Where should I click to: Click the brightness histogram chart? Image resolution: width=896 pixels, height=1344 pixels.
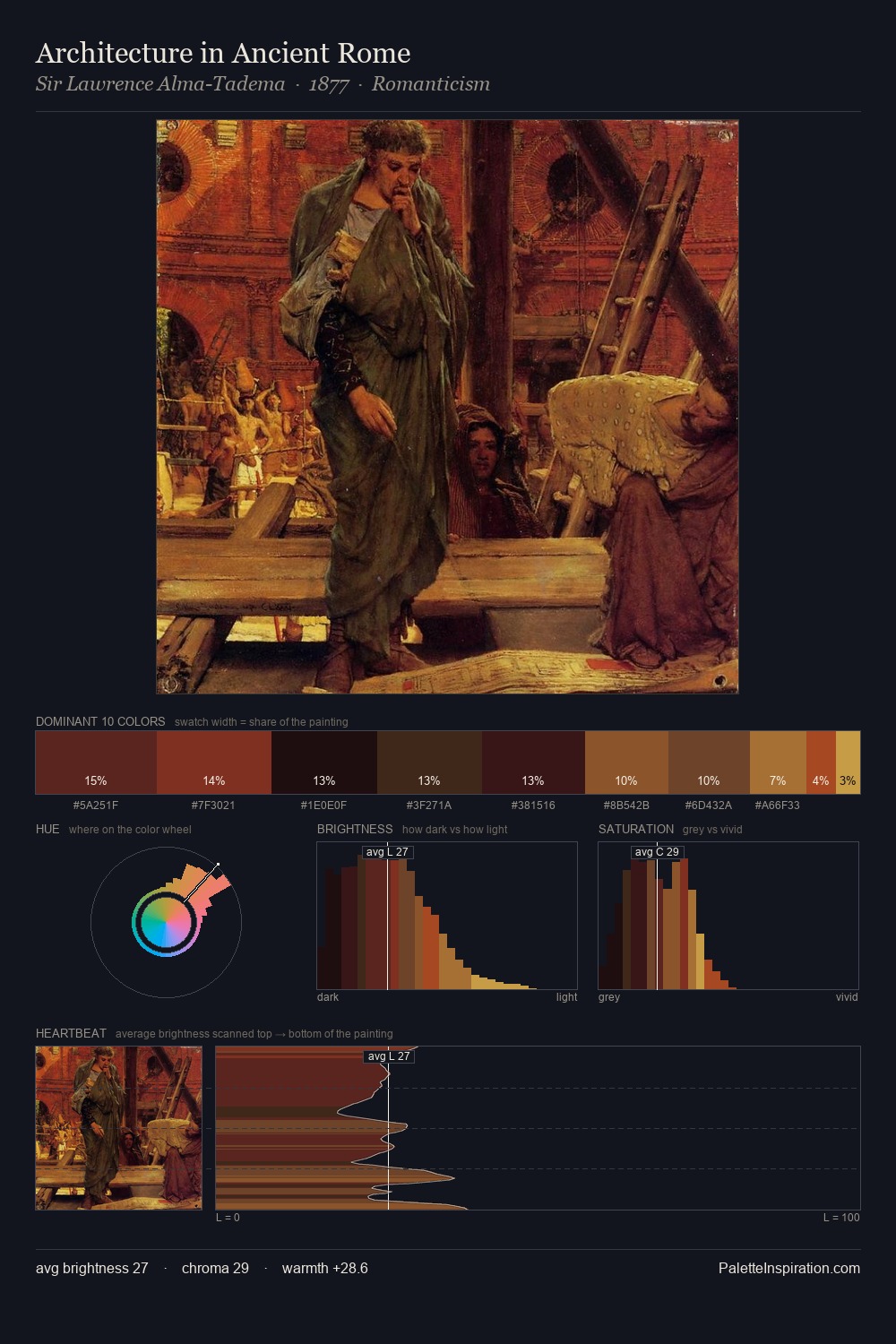tap(447, 916)
